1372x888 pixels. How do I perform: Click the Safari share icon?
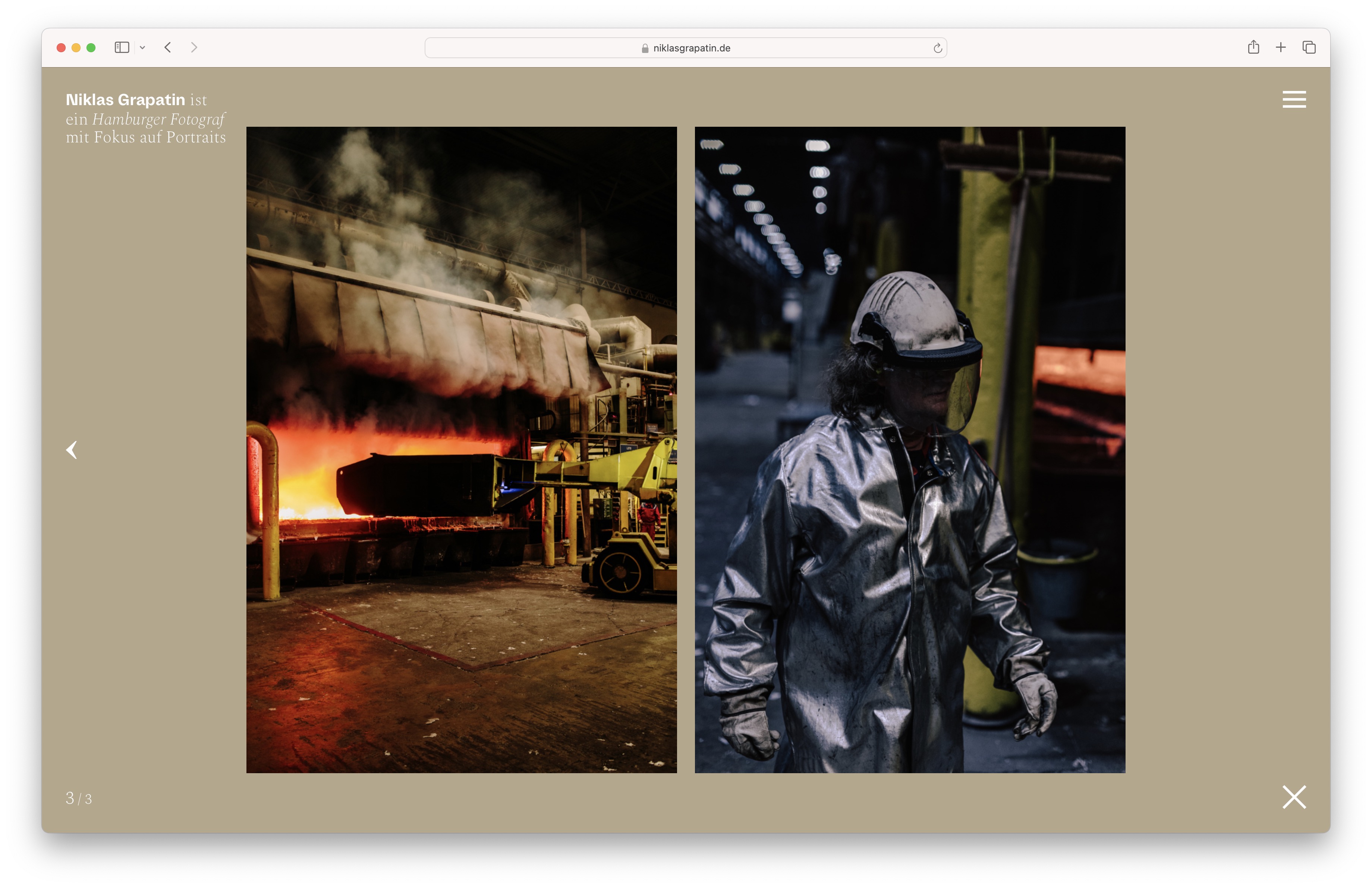click(1253, 47)
